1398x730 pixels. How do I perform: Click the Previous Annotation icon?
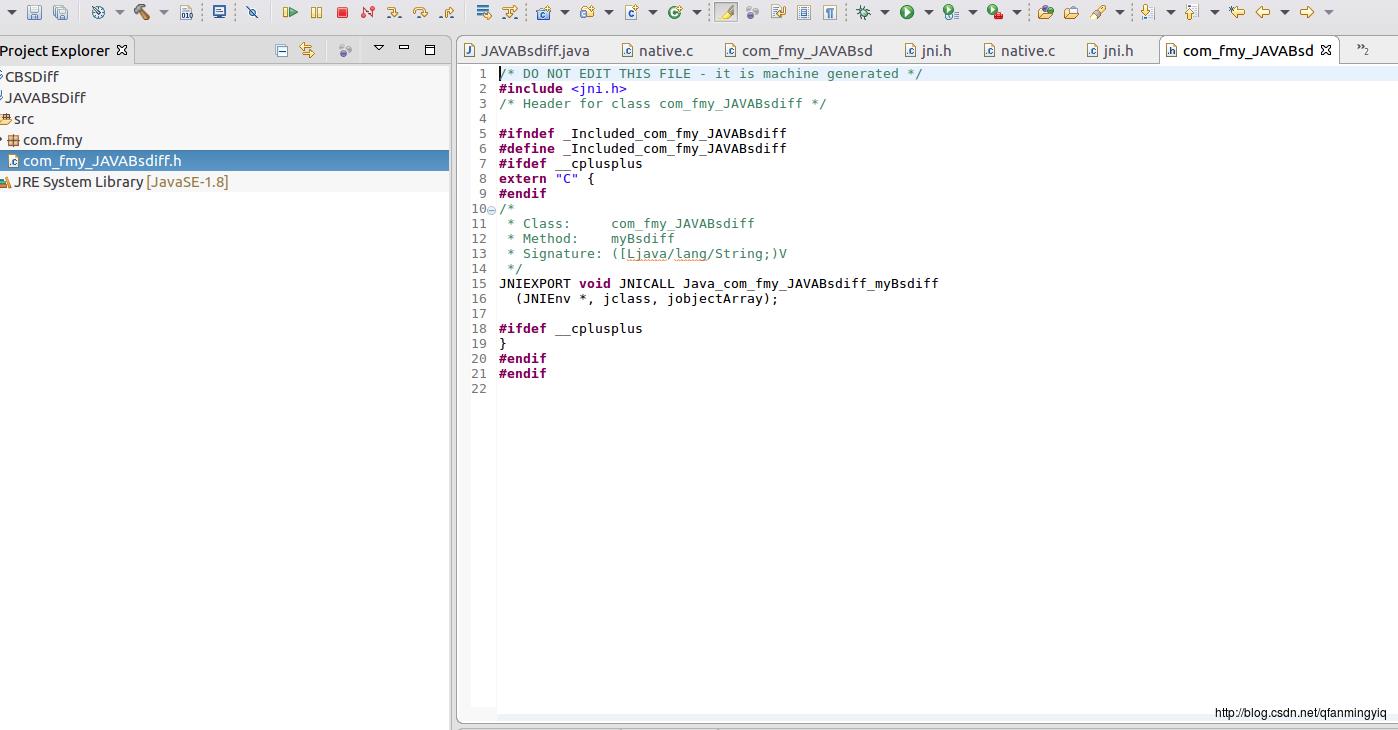tap(1190, 12)
